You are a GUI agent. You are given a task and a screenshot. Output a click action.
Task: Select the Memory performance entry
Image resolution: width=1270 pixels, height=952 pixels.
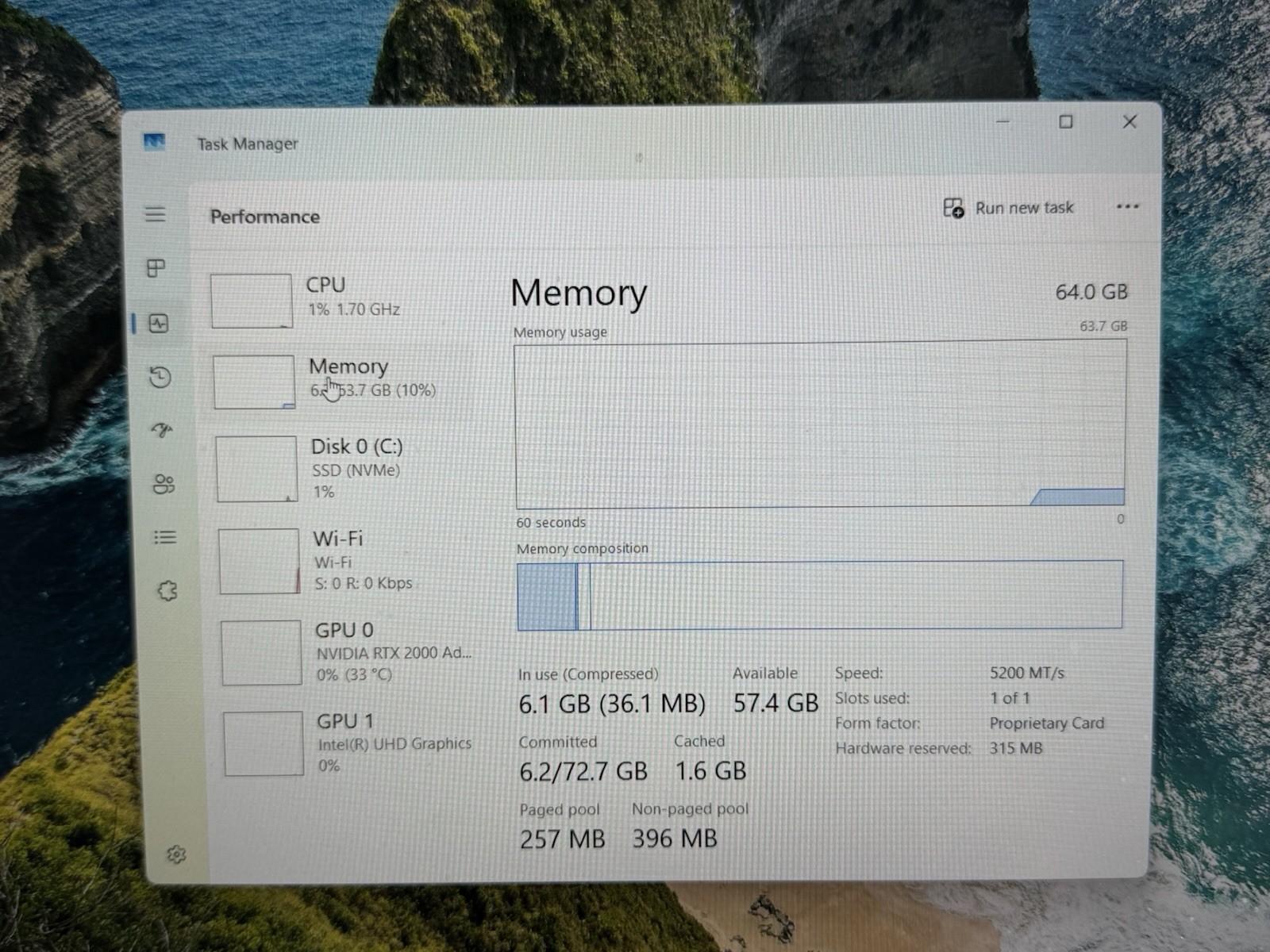[x=347, y=381]
